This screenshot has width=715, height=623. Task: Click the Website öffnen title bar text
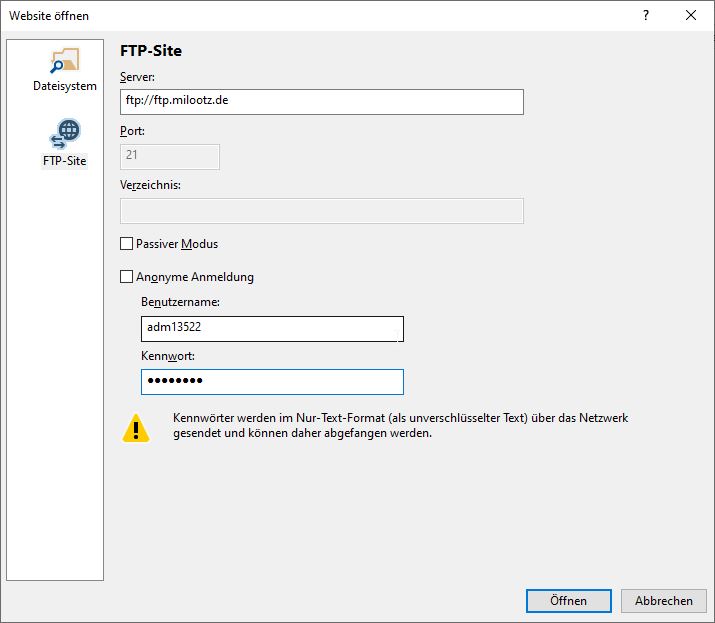pyautogui.click(x=49, y=15)
